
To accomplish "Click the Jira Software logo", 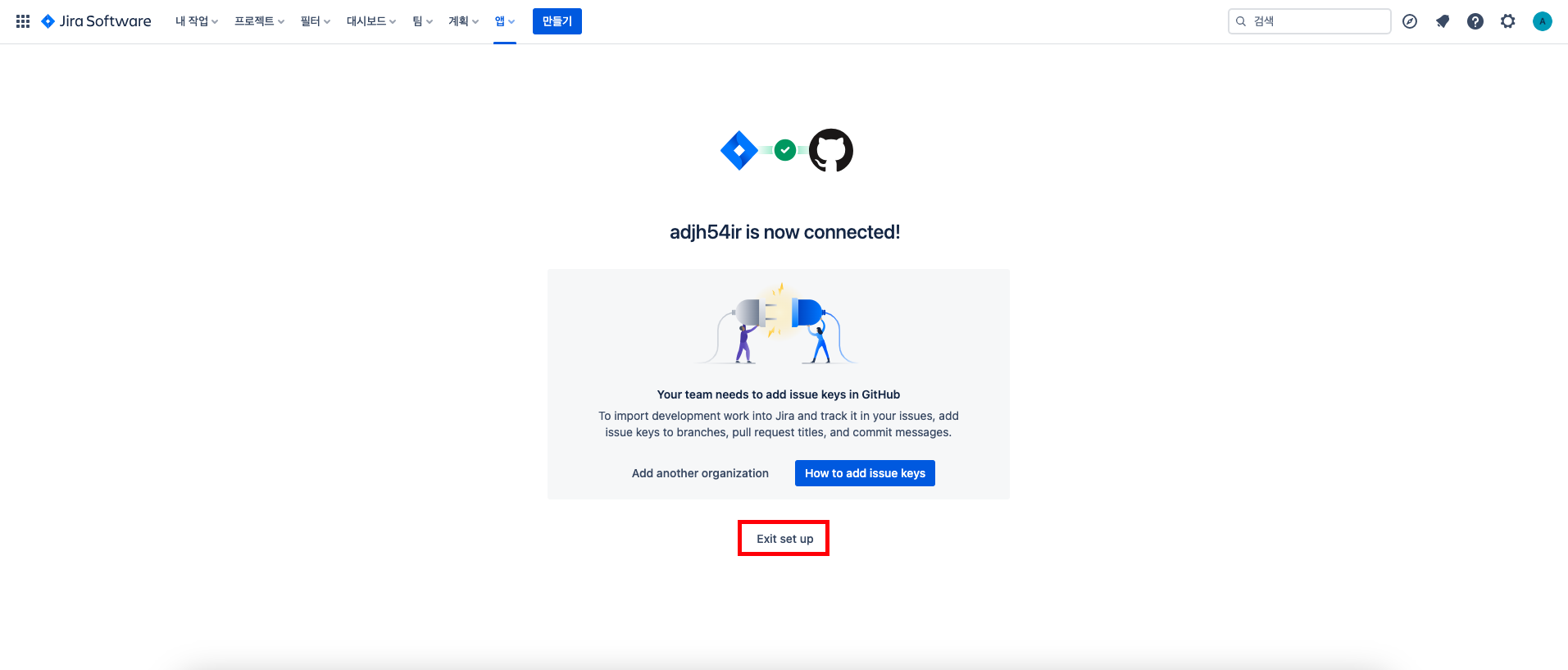I will coord(96,21).
